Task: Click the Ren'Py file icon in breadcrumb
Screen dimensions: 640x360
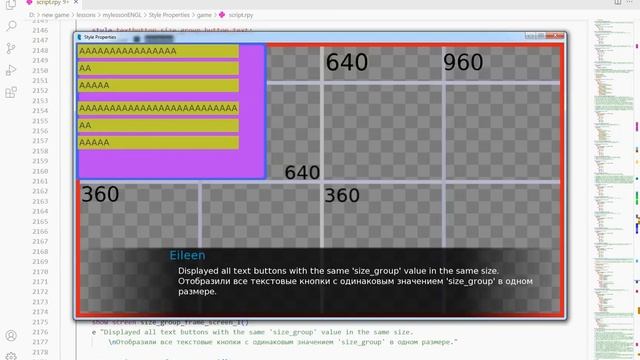Action: pos(222,15)
